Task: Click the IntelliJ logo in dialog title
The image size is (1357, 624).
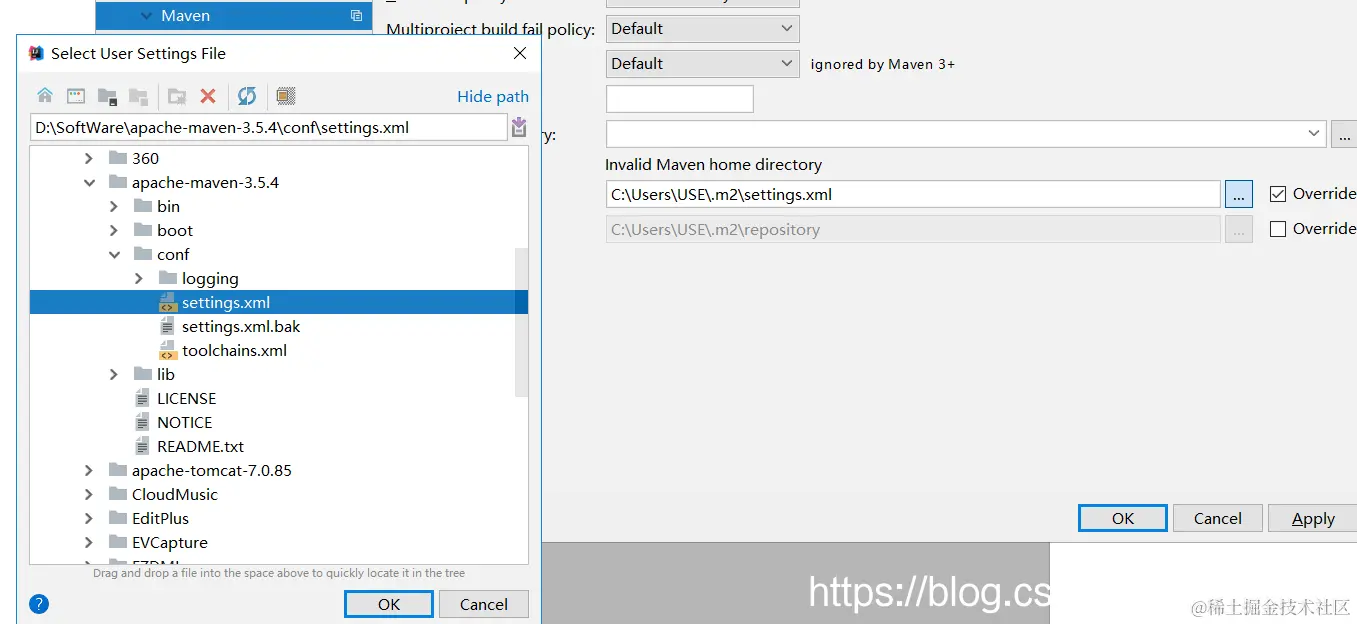Action: [x=37, y=54]
